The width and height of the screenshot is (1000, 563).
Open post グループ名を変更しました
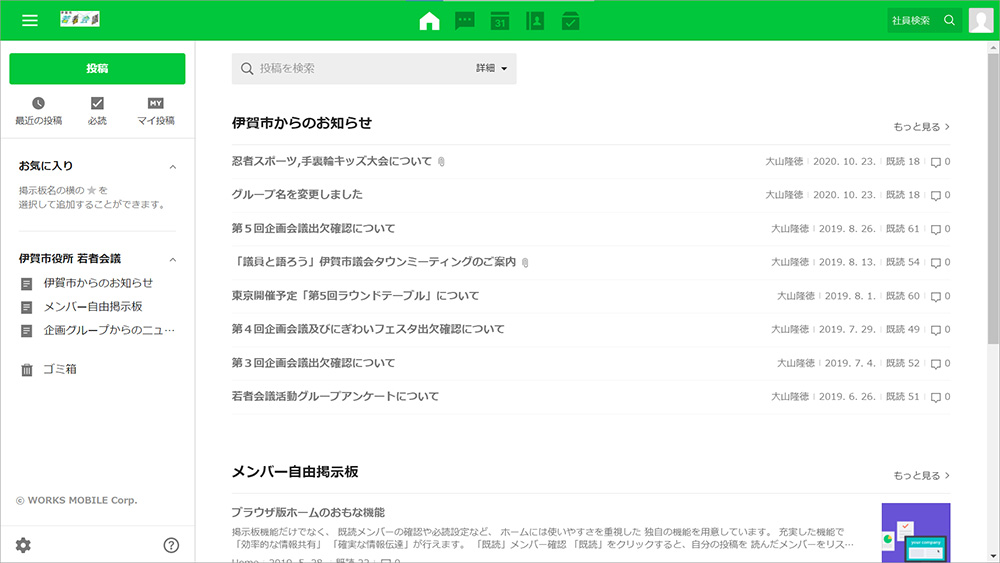click(x=297, y=194)
